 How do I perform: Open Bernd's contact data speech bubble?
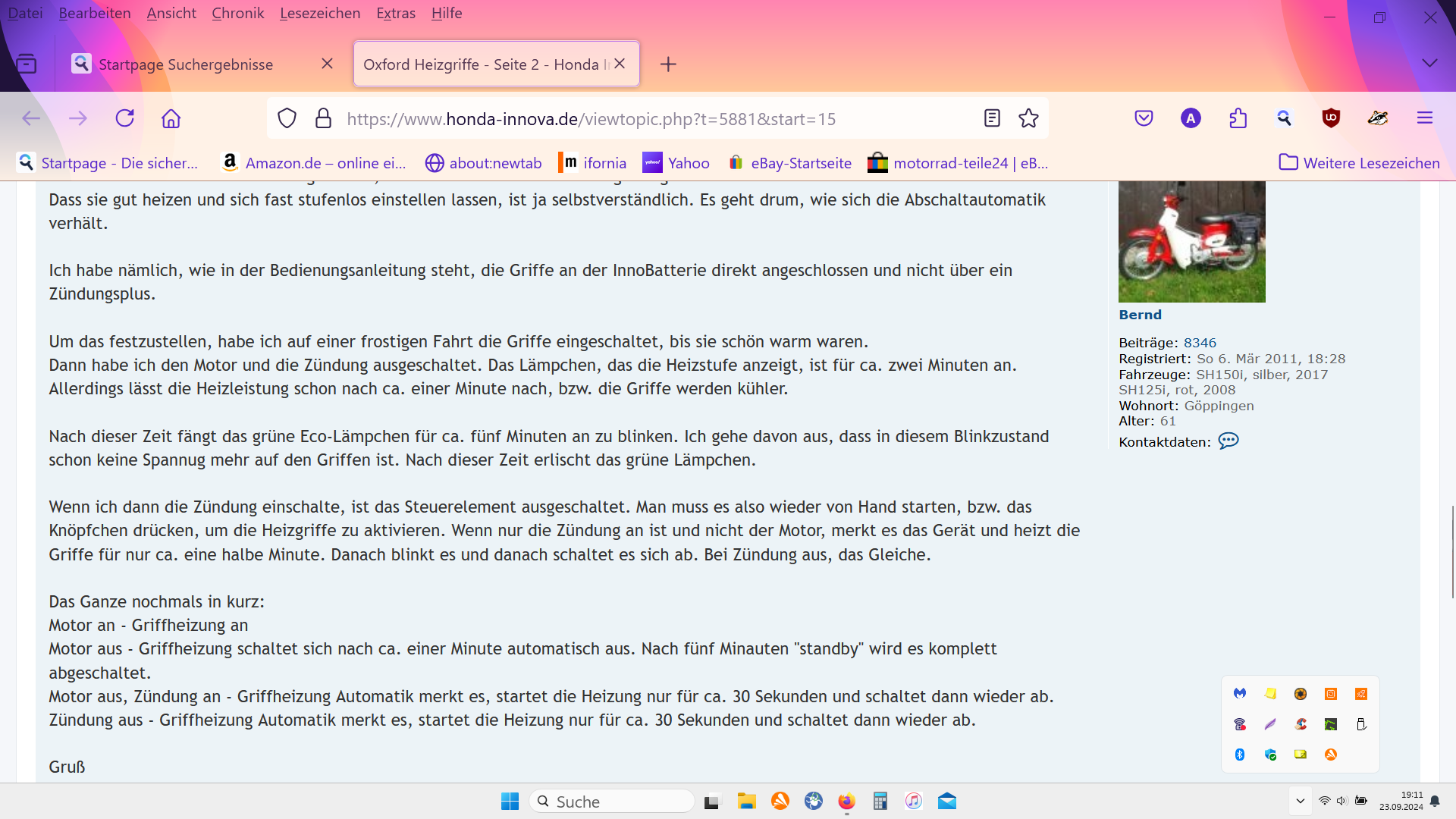[x=1228, y=441]
